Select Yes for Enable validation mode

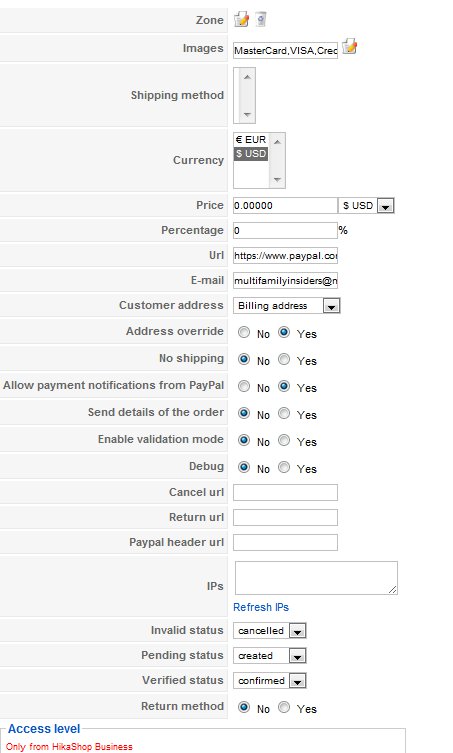click(x=284, y=440)
